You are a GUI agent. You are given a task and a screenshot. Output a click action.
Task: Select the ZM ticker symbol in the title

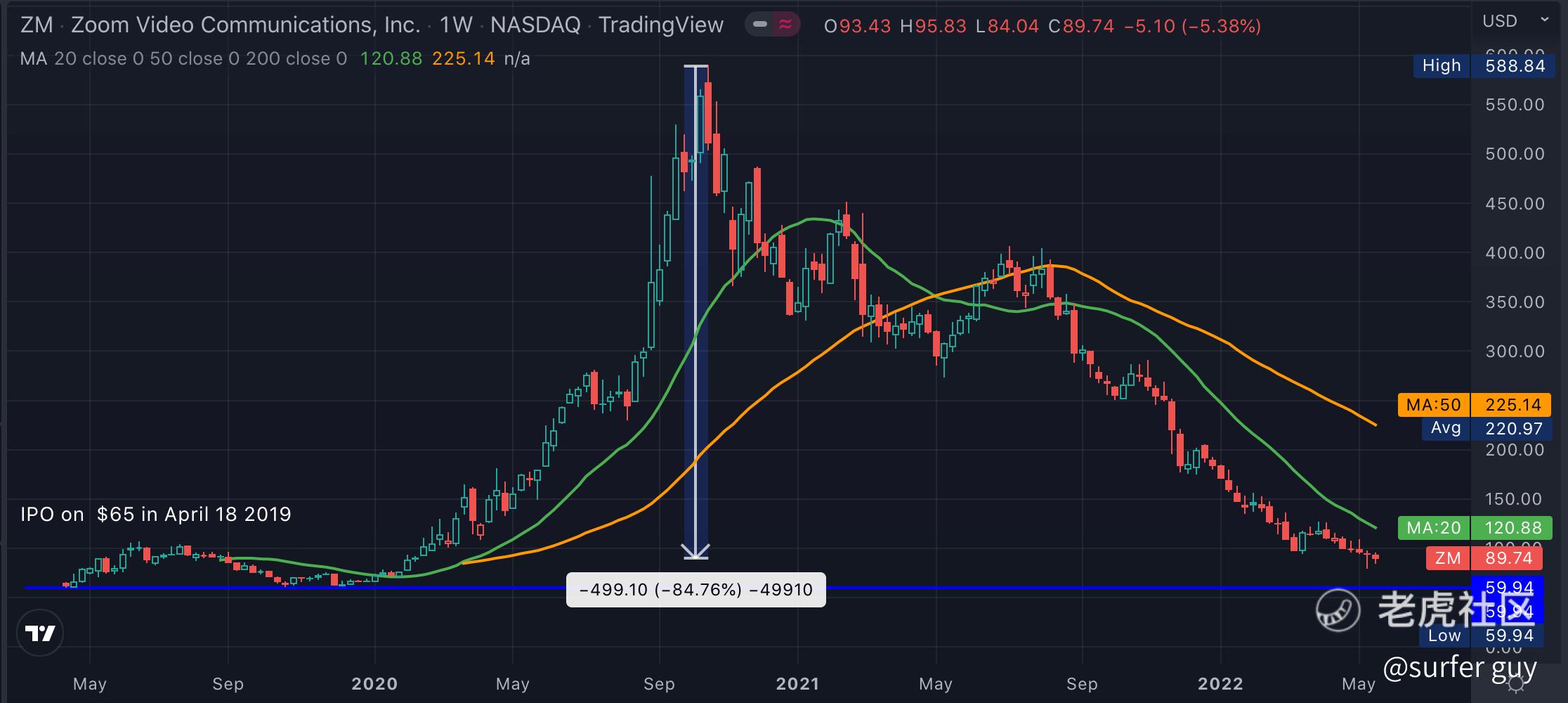(x=37, y=25)
